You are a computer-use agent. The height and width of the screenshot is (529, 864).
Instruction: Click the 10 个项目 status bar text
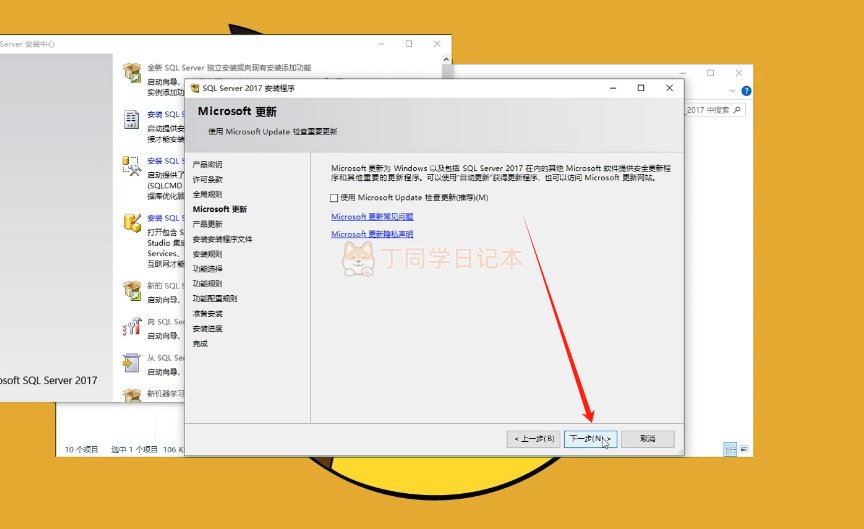(x=82, y=450)
